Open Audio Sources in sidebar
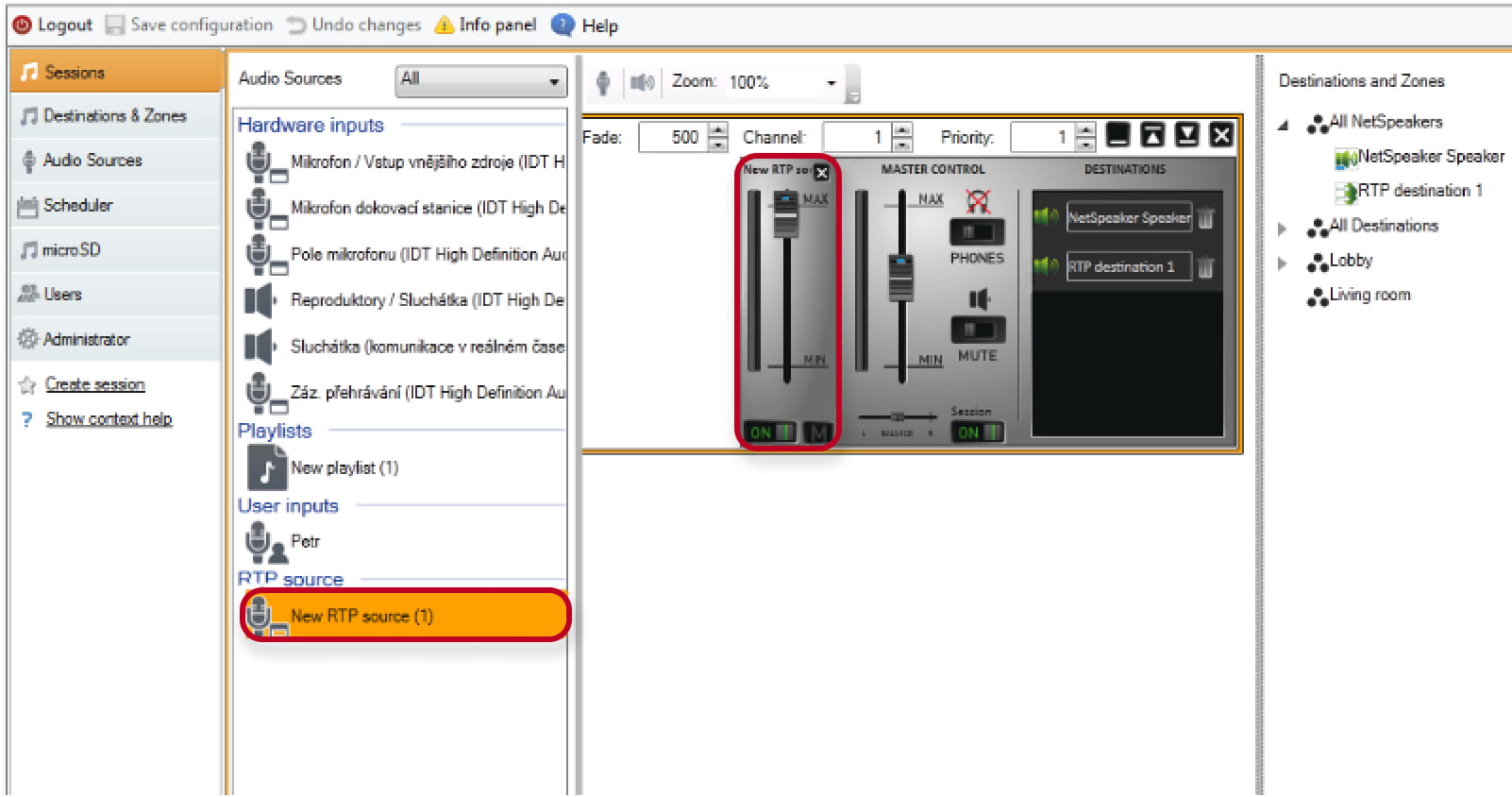 tap(117, 161)
